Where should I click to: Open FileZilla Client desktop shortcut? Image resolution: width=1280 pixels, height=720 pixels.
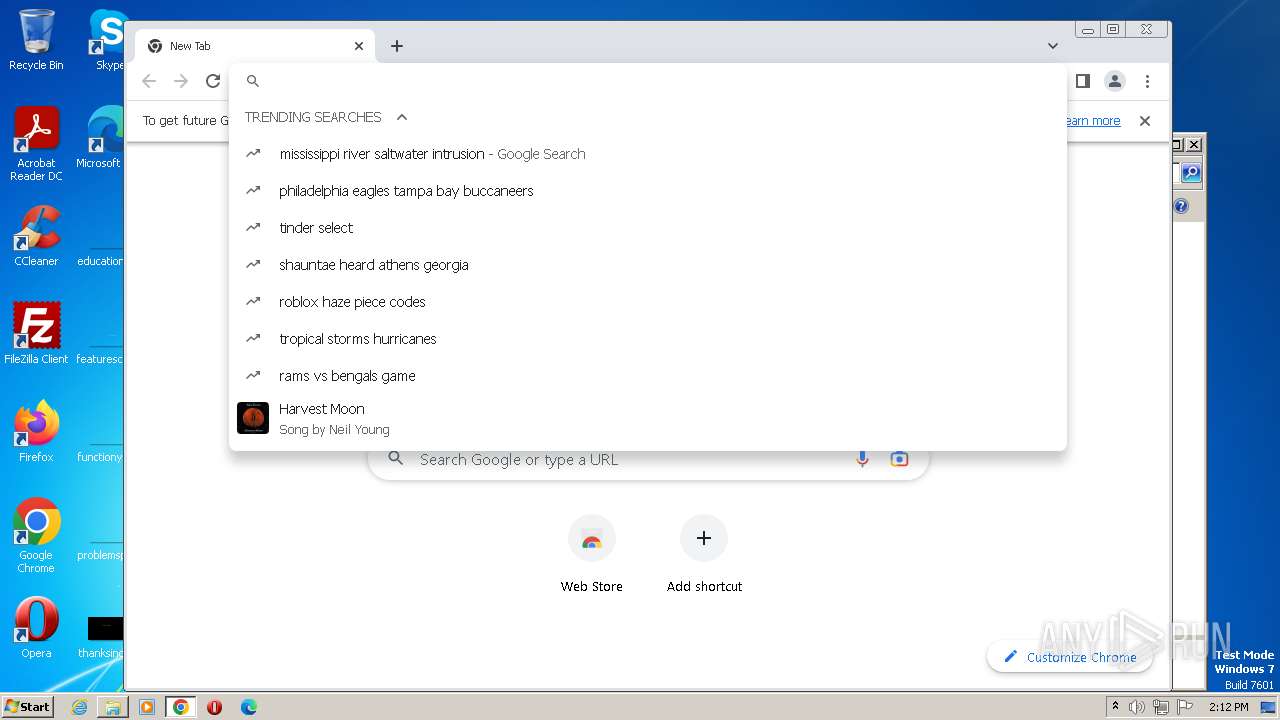click(36, 333)
